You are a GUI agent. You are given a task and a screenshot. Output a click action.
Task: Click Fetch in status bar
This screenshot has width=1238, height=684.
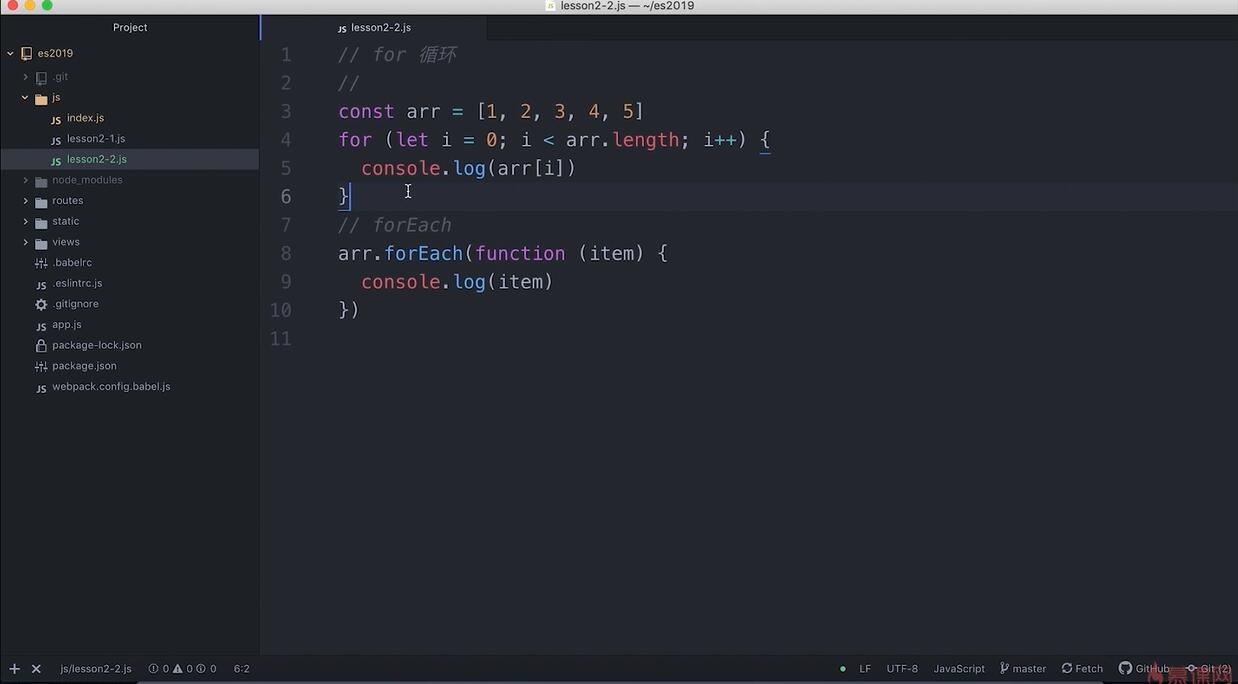click(1089, 669)
